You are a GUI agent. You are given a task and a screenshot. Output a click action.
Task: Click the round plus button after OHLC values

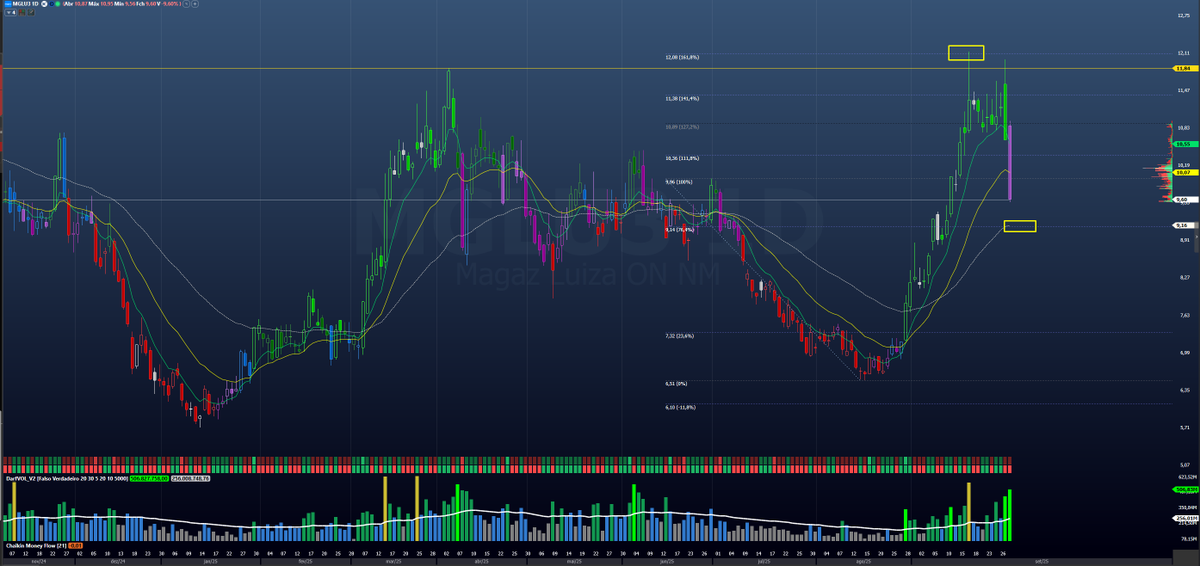point(195,4)
